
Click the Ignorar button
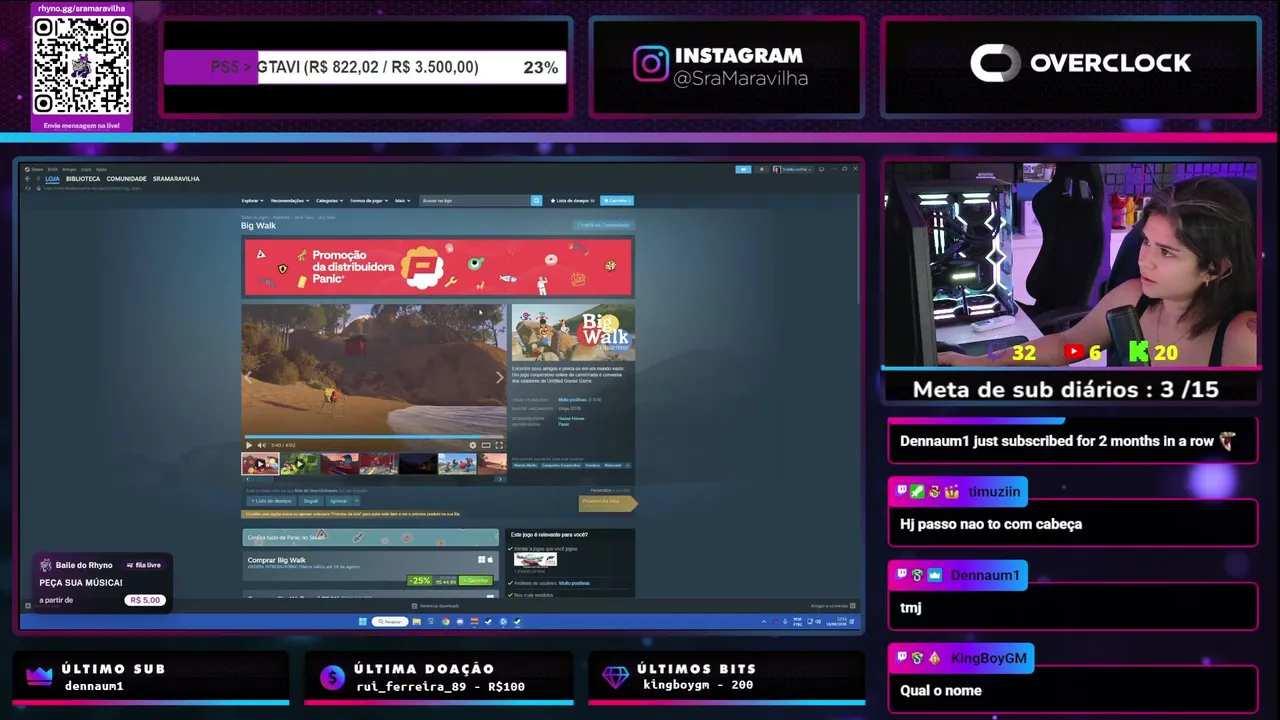pyautogui.click(x=338, y=501)
